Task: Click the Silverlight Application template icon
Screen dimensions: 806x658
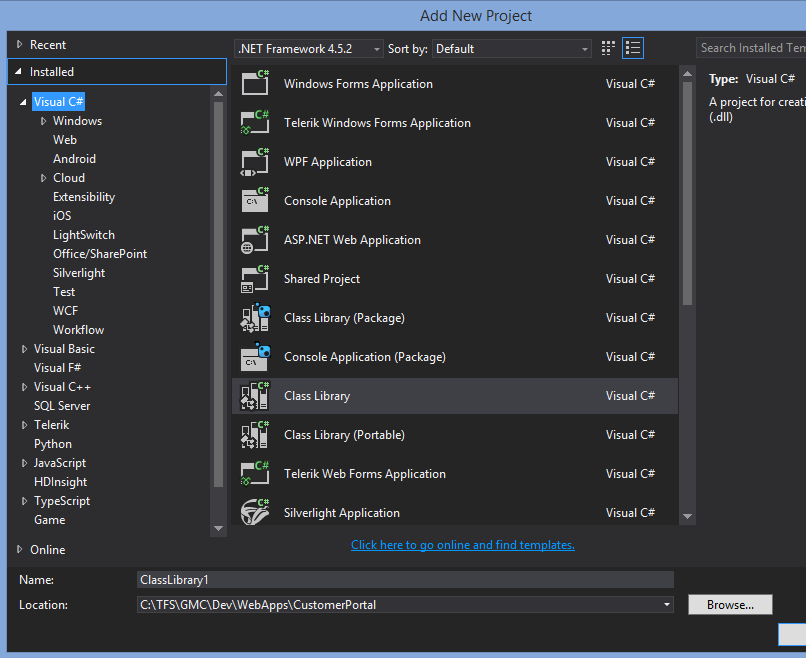Action: coord(255,512)
